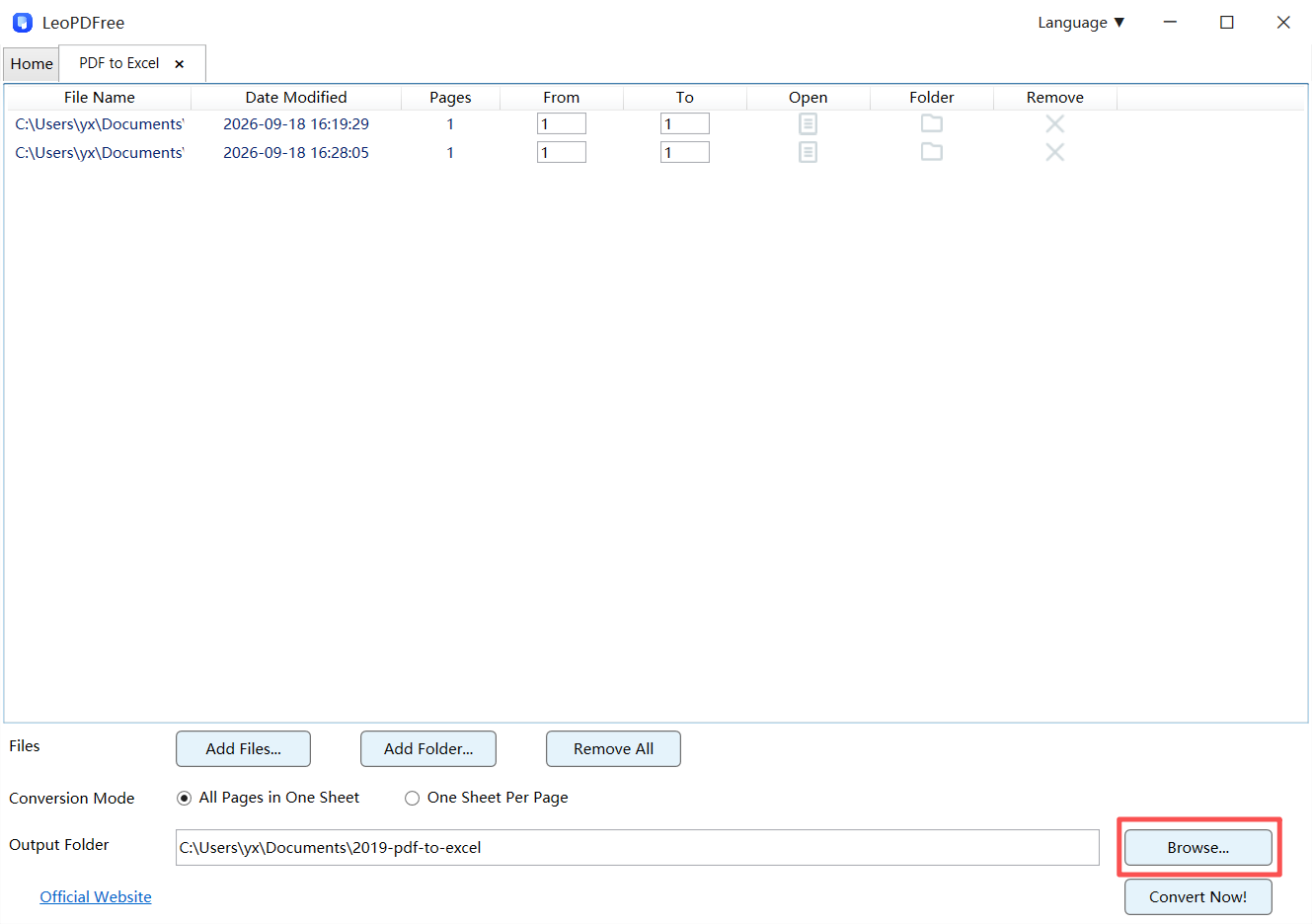The width and height of the screenshot is (1312, 924).
Task: Click the Add Files... button
Action: [243, 748]
